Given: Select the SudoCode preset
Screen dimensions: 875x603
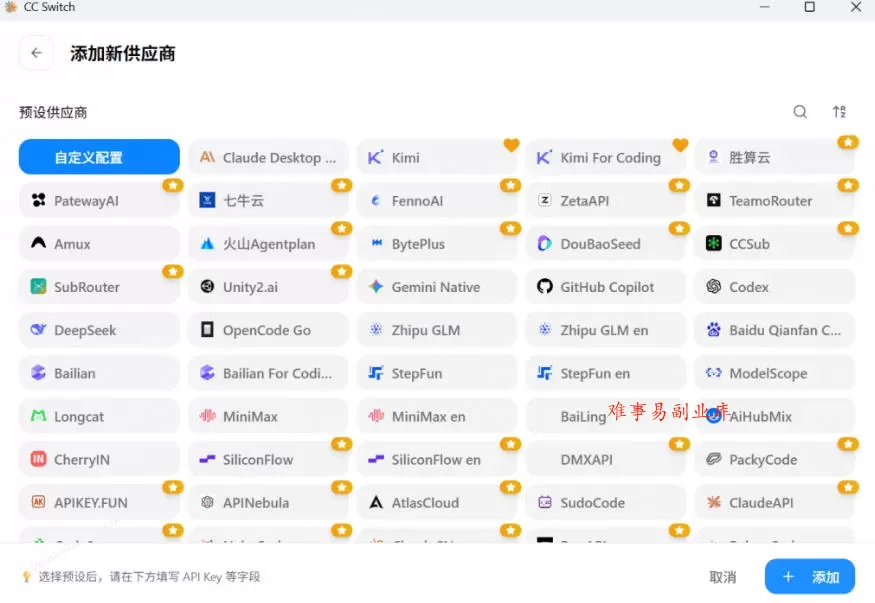Looking at the screenshot, I should 606,503.
